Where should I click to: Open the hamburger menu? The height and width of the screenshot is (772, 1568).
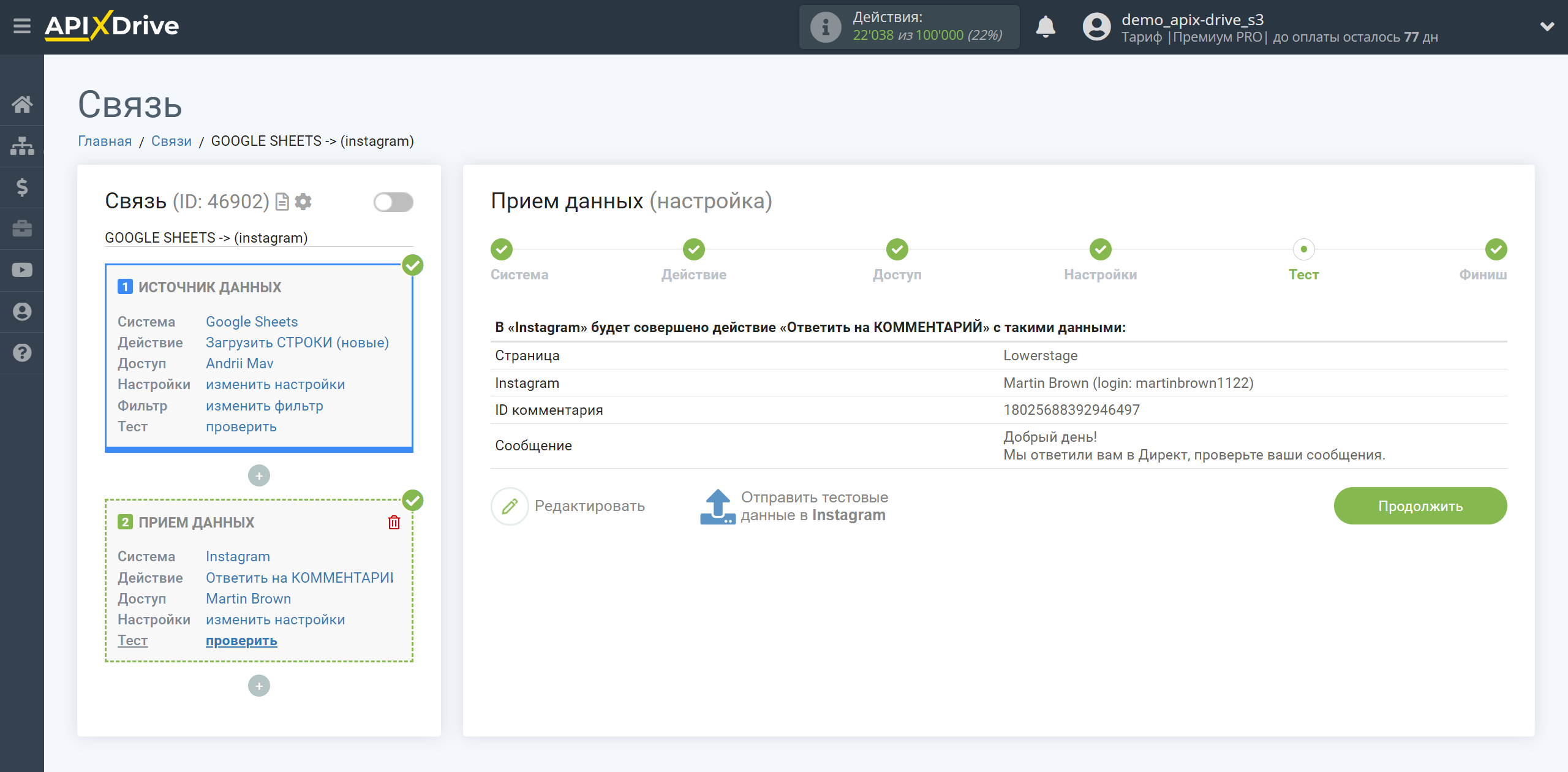coord(22,26)
